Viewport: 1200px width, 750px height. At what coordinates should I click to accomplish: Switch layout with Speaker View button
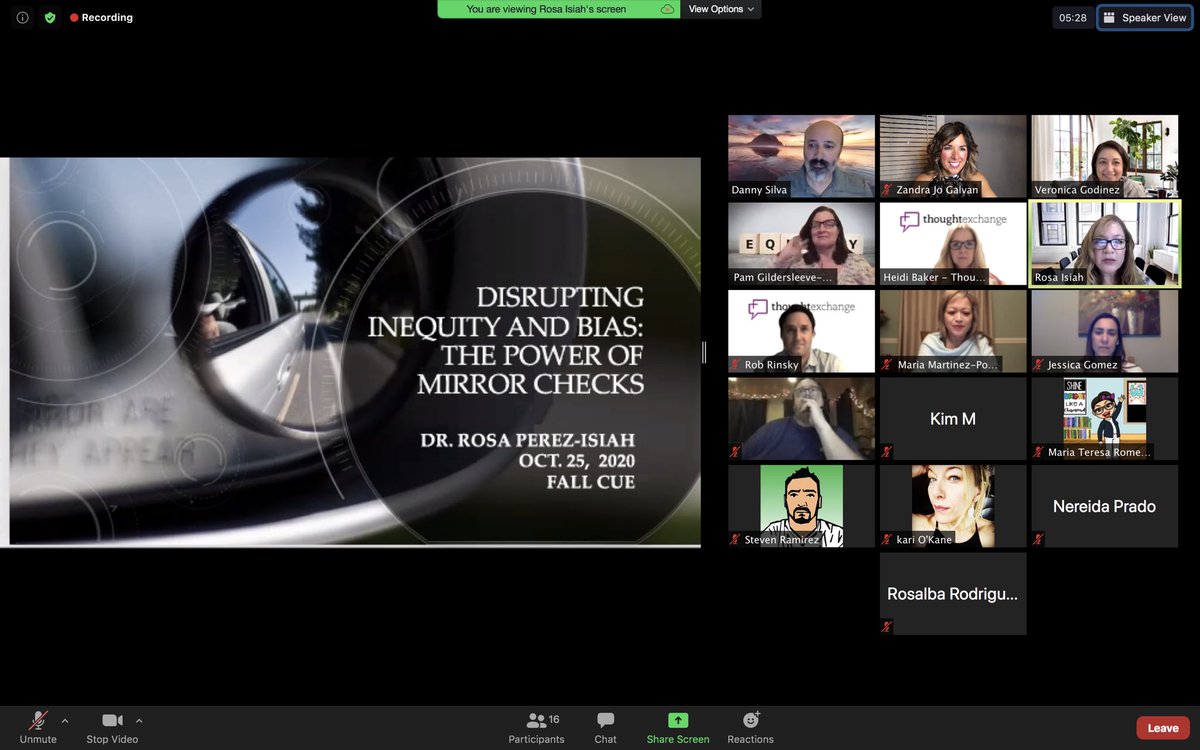coord(1145,17)
